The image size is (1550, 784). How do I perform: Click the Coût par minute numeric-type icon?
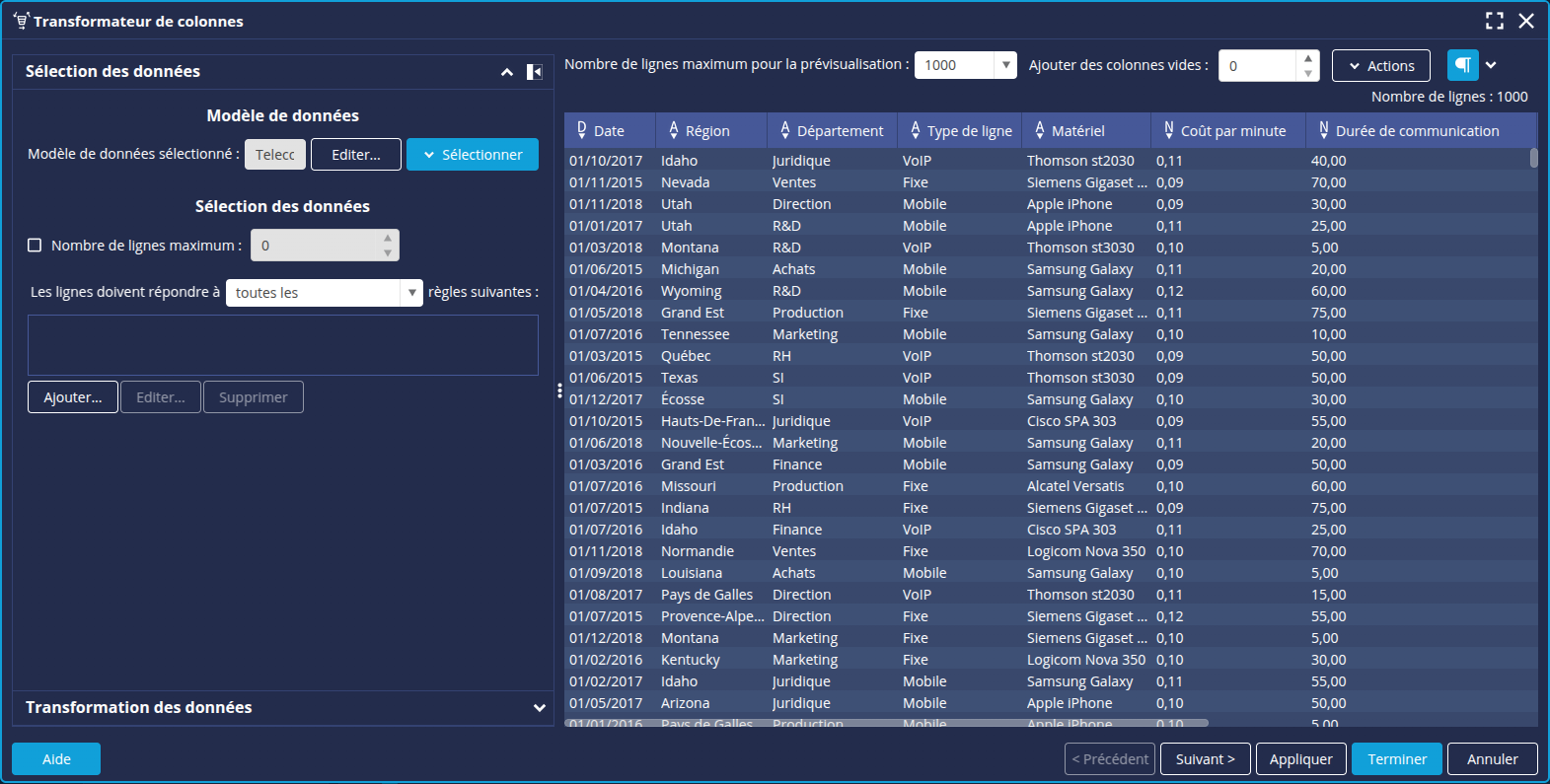(x=1168, y=130)
